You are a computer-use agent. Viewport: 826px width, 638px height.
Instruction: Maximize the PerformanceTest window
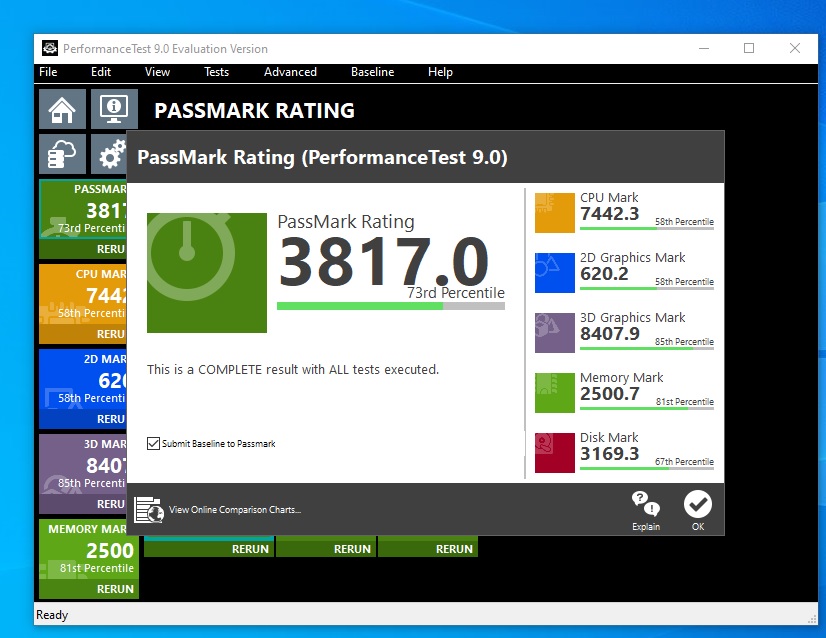click(749, 48)
